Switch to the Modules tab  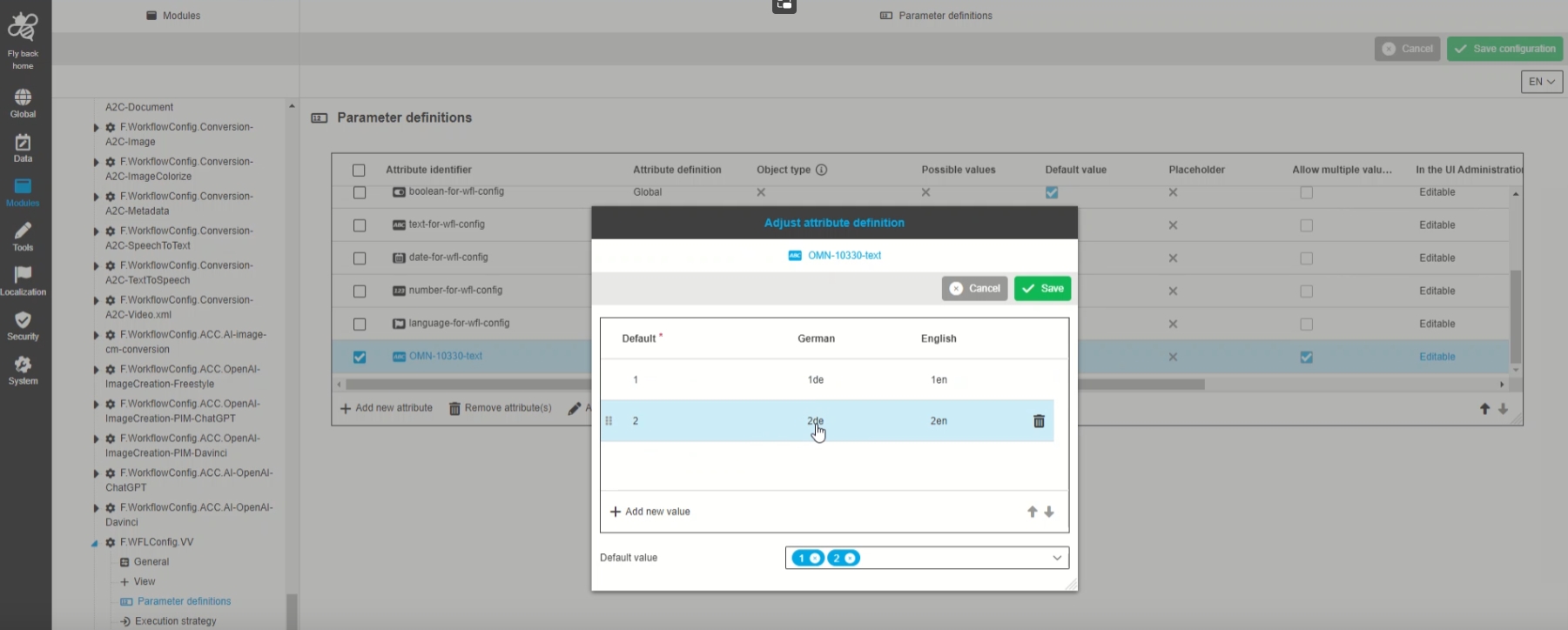tap(174, 16)
